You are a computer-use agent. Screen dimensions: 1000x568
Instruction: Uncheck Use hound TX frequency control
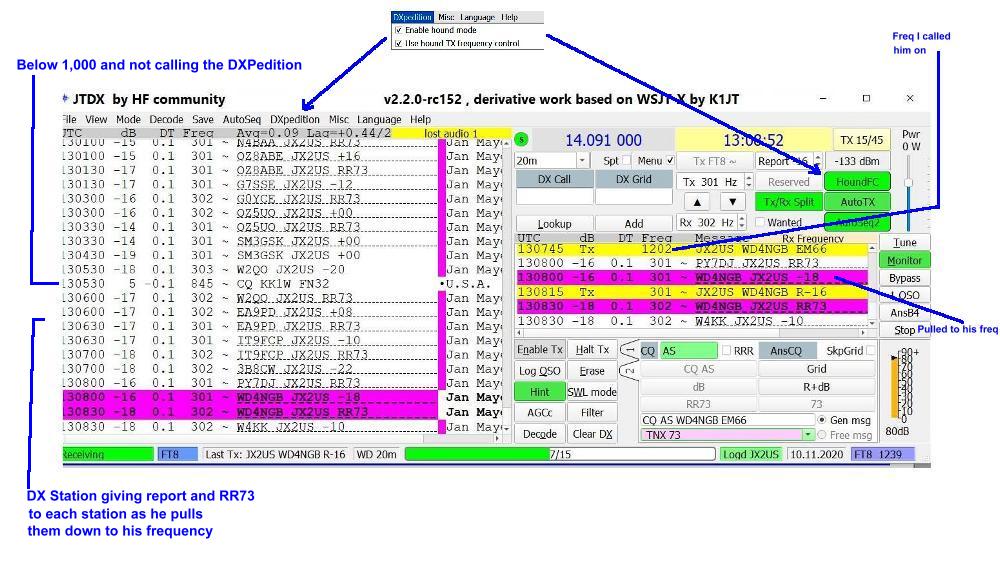(x=399, y=43)
